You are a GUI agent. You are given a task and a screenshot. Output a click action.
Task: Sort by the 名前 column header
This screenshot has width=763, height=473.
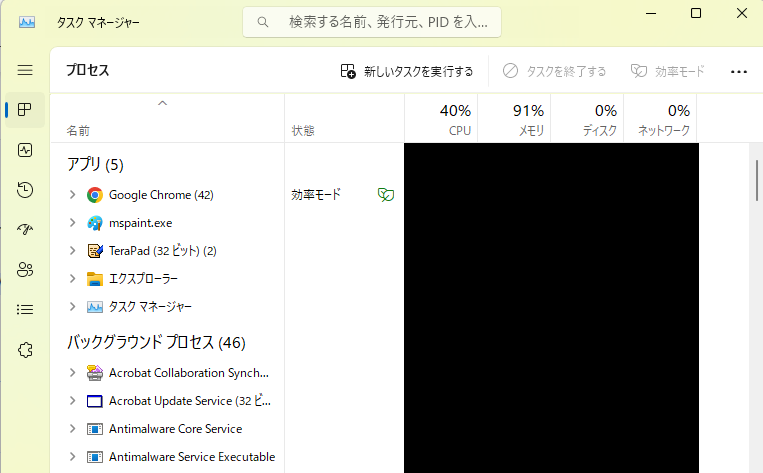coord(167,118)
